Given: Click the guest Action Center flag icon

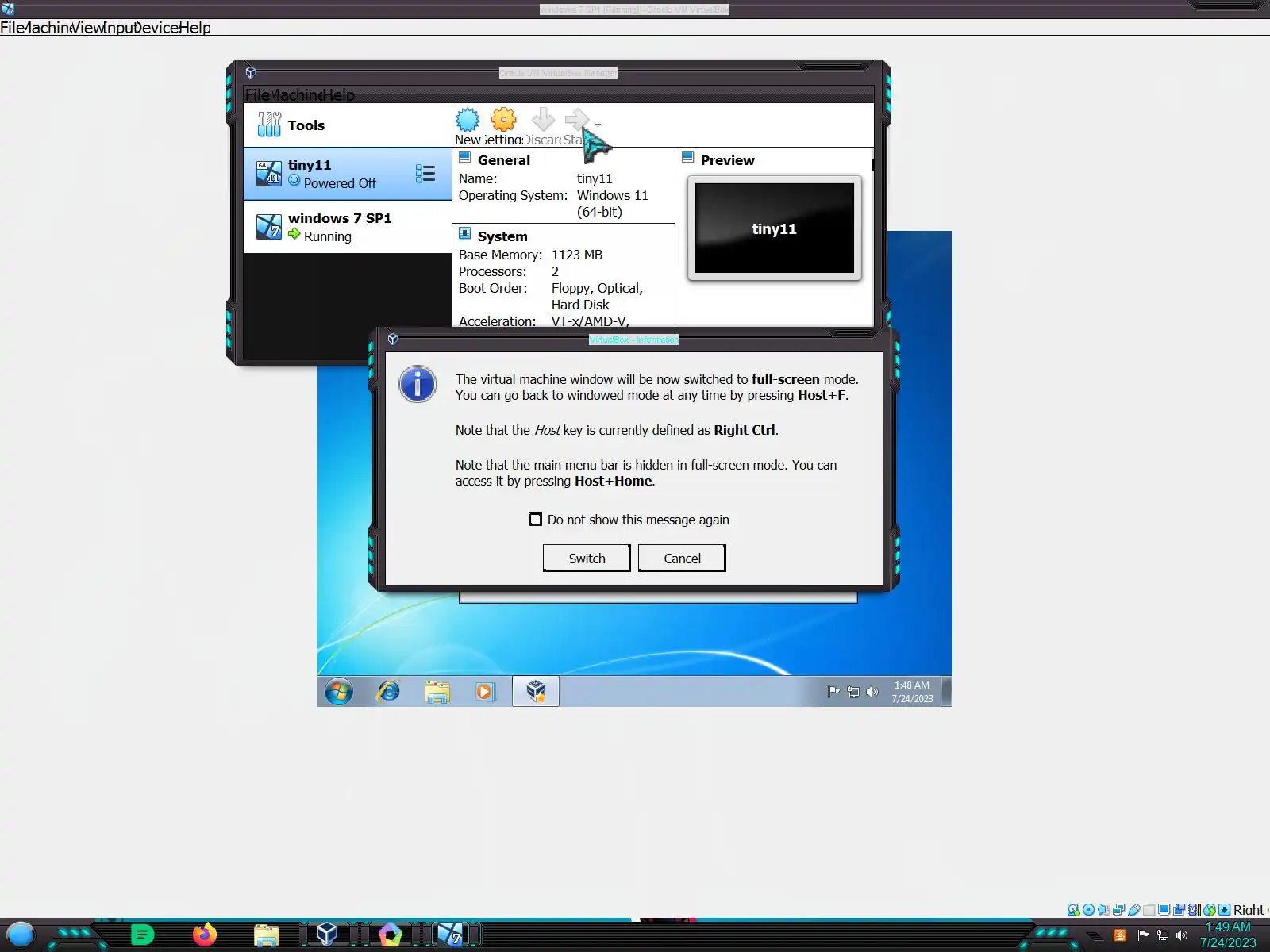Looking at the screenshot, I should (833, 691).
